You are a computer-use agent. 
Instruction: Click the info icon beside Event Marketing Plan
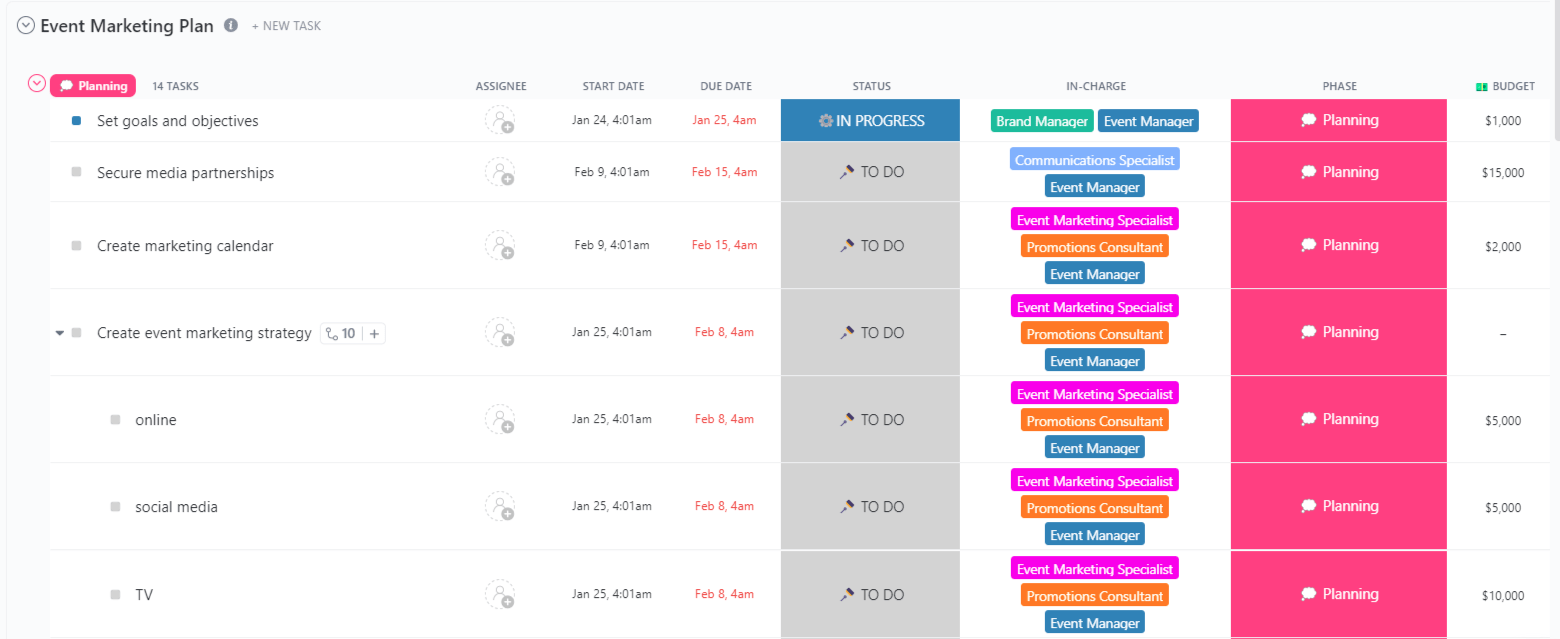point(231,26)
